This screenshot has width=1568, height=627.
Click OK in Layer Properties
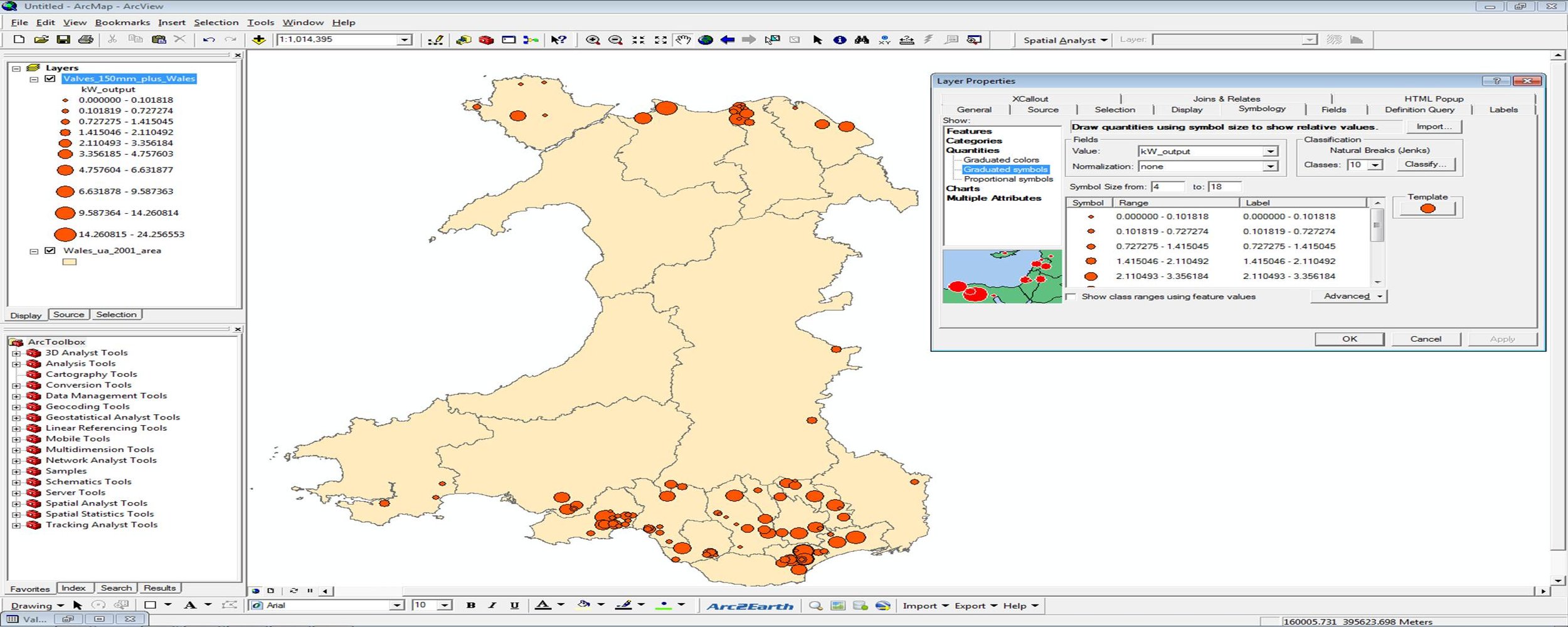1349,339
